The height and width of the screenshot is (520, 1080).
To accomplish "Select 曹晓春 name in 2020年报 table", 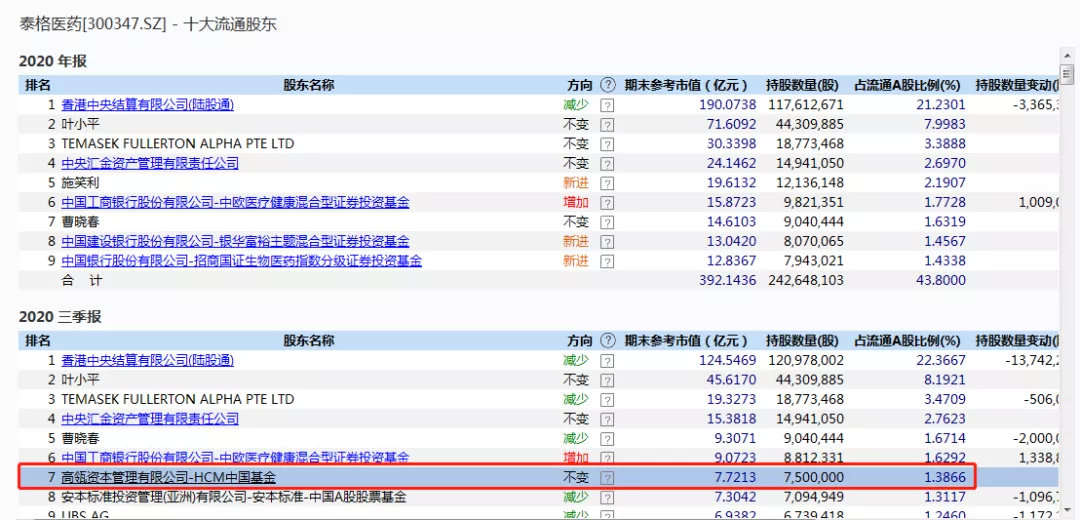I will (x=81, y=222).
